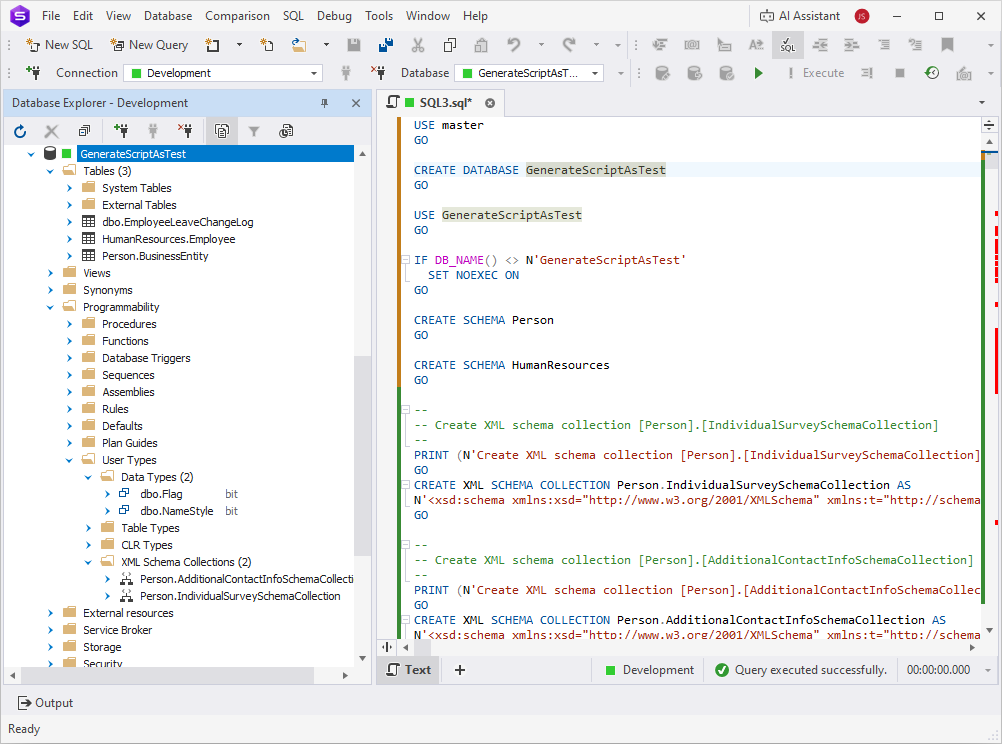This screenshot has width=1002, height=744.
Task: Open the Connection Development dropdown
Action: click(x=223, y=73)
